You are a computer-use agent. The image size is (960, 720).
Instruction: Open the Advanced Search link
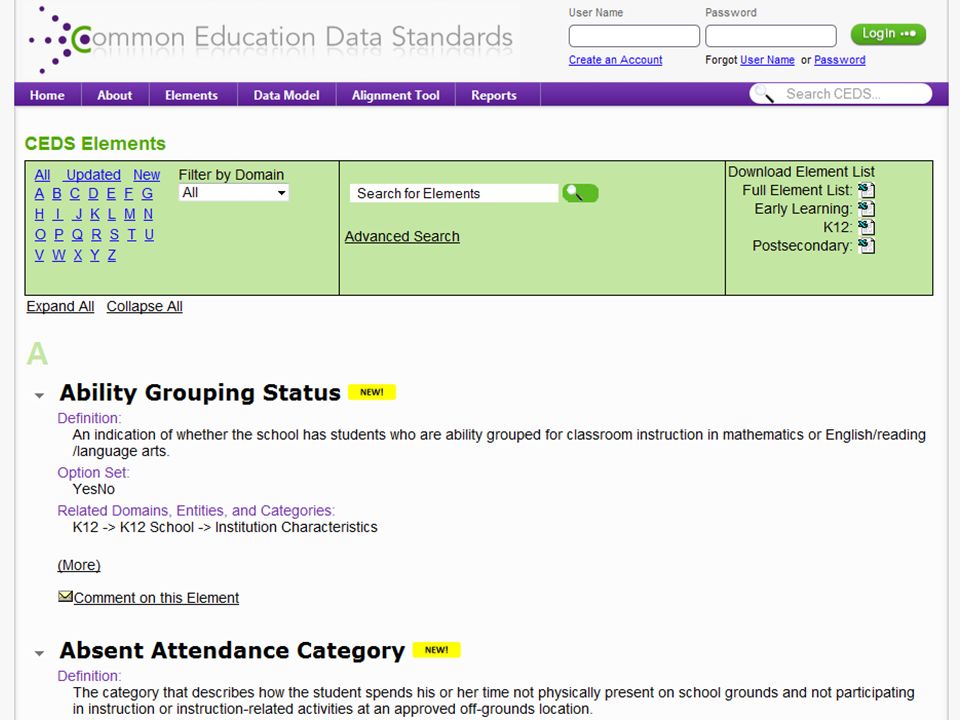(x=402, y=236)
